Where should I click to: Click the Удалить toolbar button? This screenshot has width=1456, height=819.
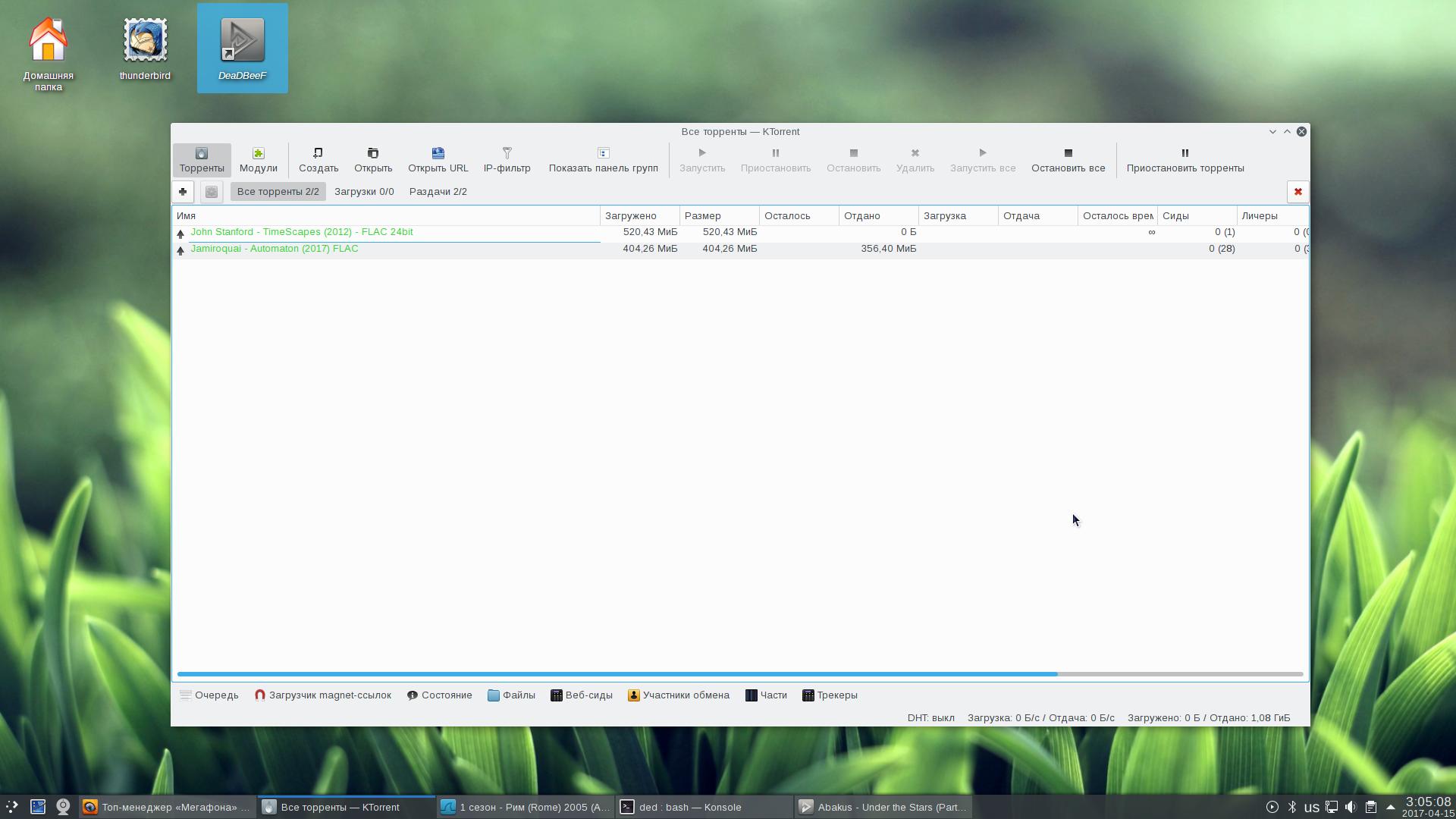[915, 160]
